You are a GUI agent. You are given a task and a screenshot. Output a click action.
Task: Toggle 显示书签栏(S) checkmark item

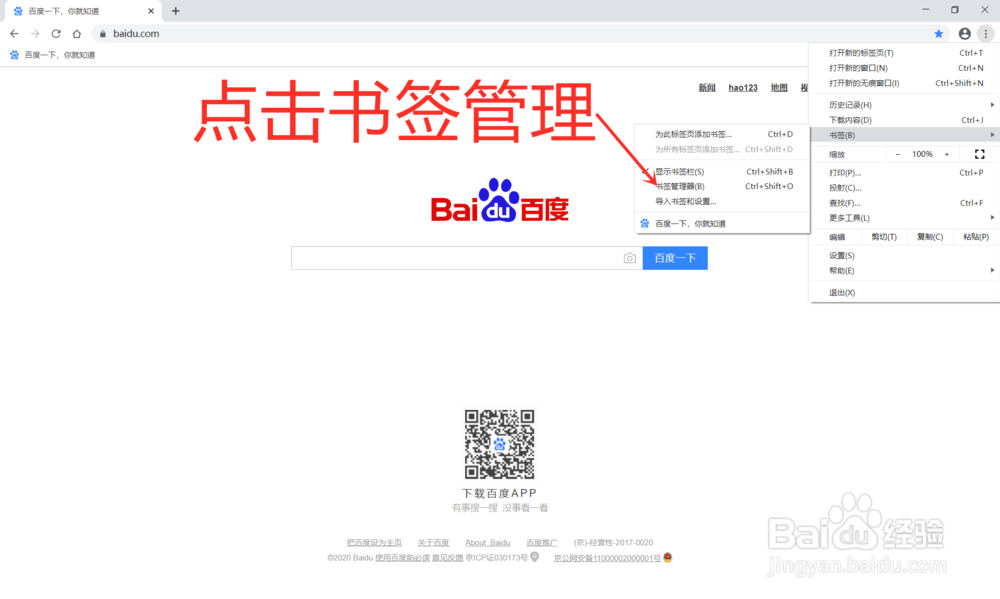click(x=722, y=172)
